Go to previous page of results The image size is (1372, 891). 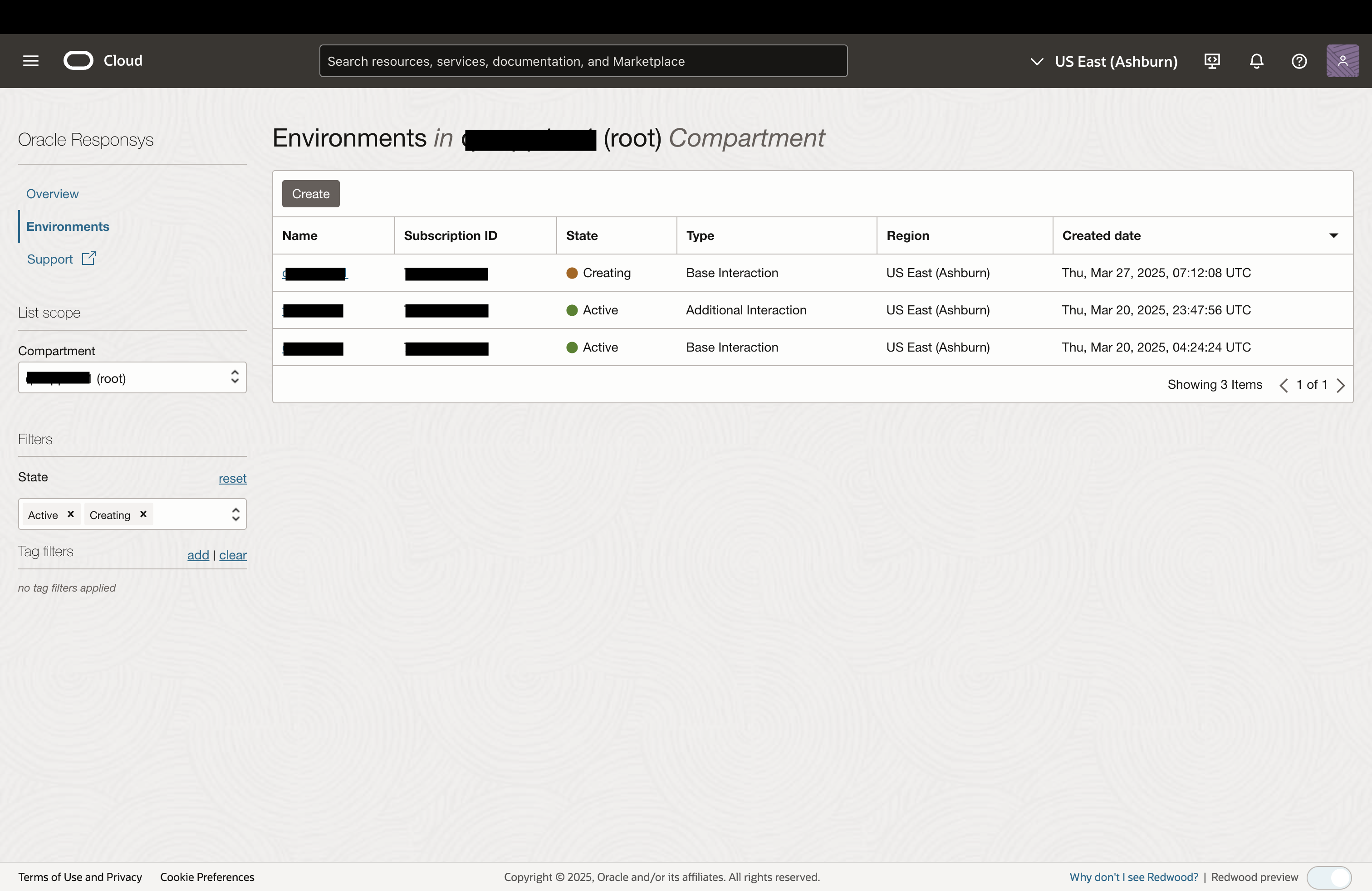(1283, 385)
